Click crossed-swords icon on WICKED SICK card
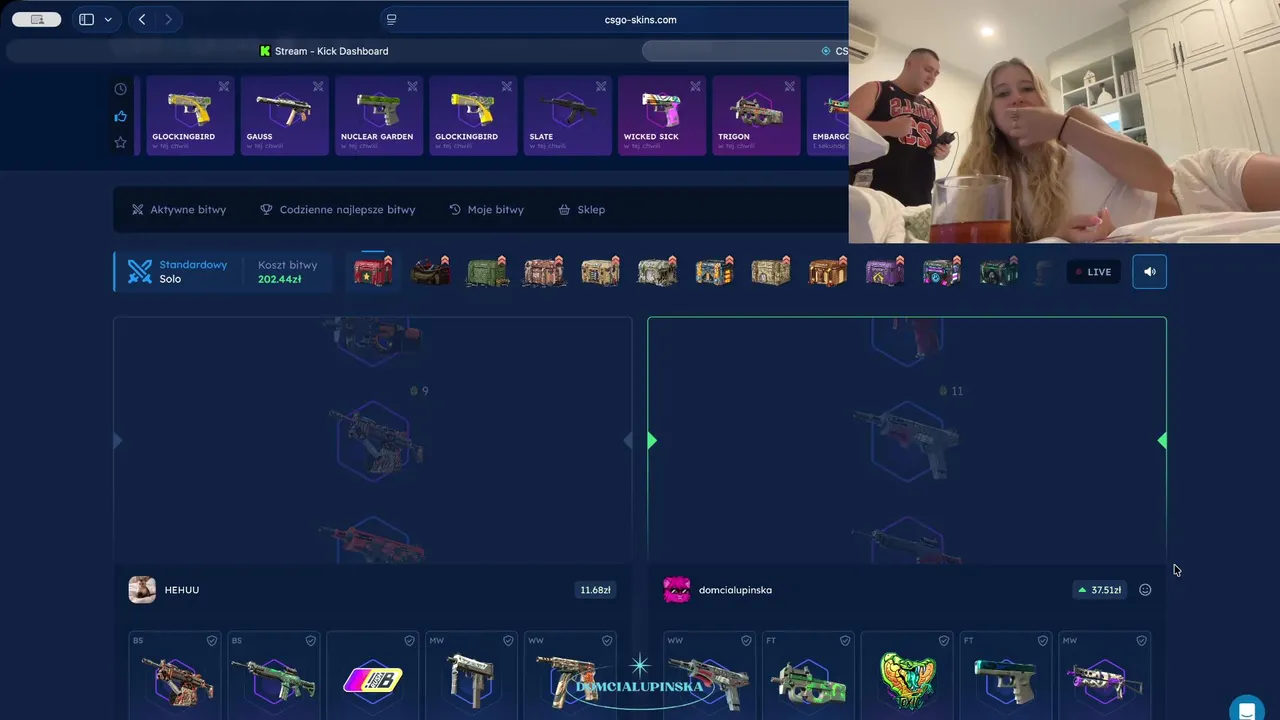Image resolution: width=1280 pixels, height=720 pixels. [695, 87]
